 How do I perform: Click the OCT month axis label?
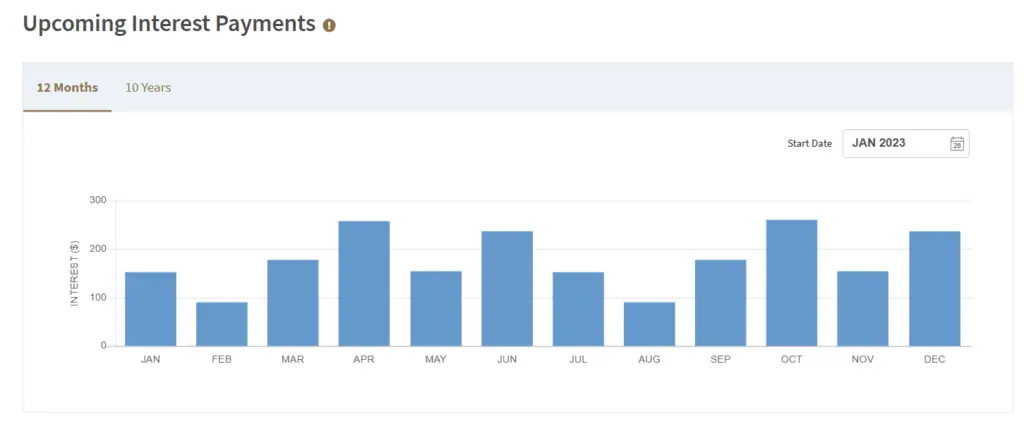click(x=792, y=360)
